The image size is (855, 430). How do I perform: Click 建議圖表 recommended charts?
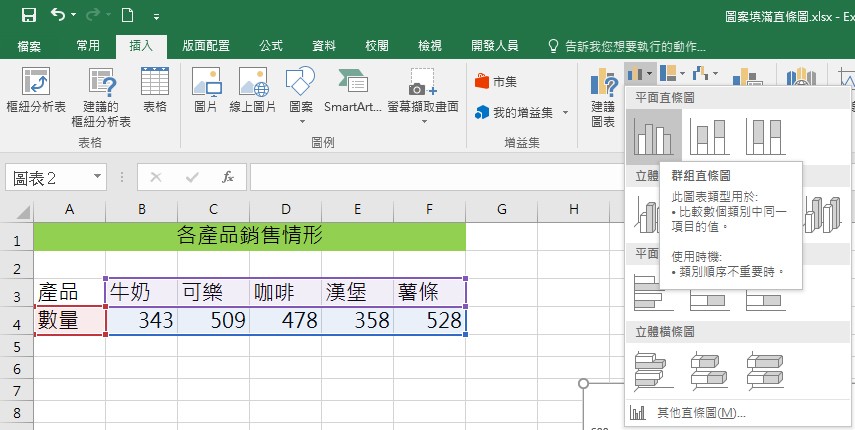tap(603, 97)
